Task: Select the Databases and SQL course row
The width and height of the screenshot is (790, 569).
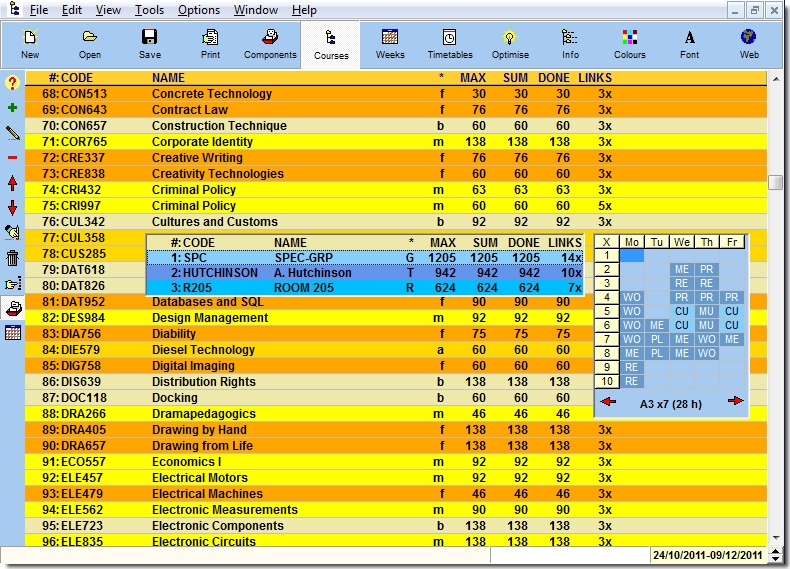Action: point(300,302)
